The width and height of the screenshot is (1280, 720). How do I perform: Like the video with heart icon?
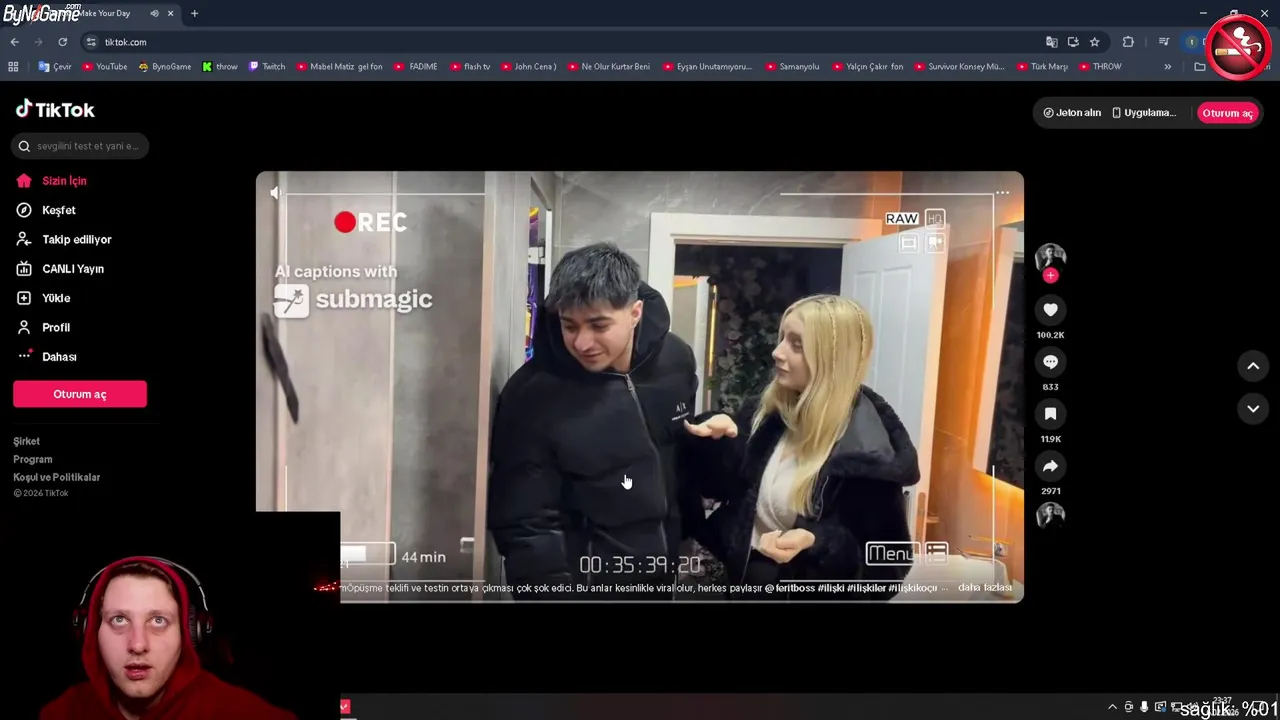coord(1050,310)
